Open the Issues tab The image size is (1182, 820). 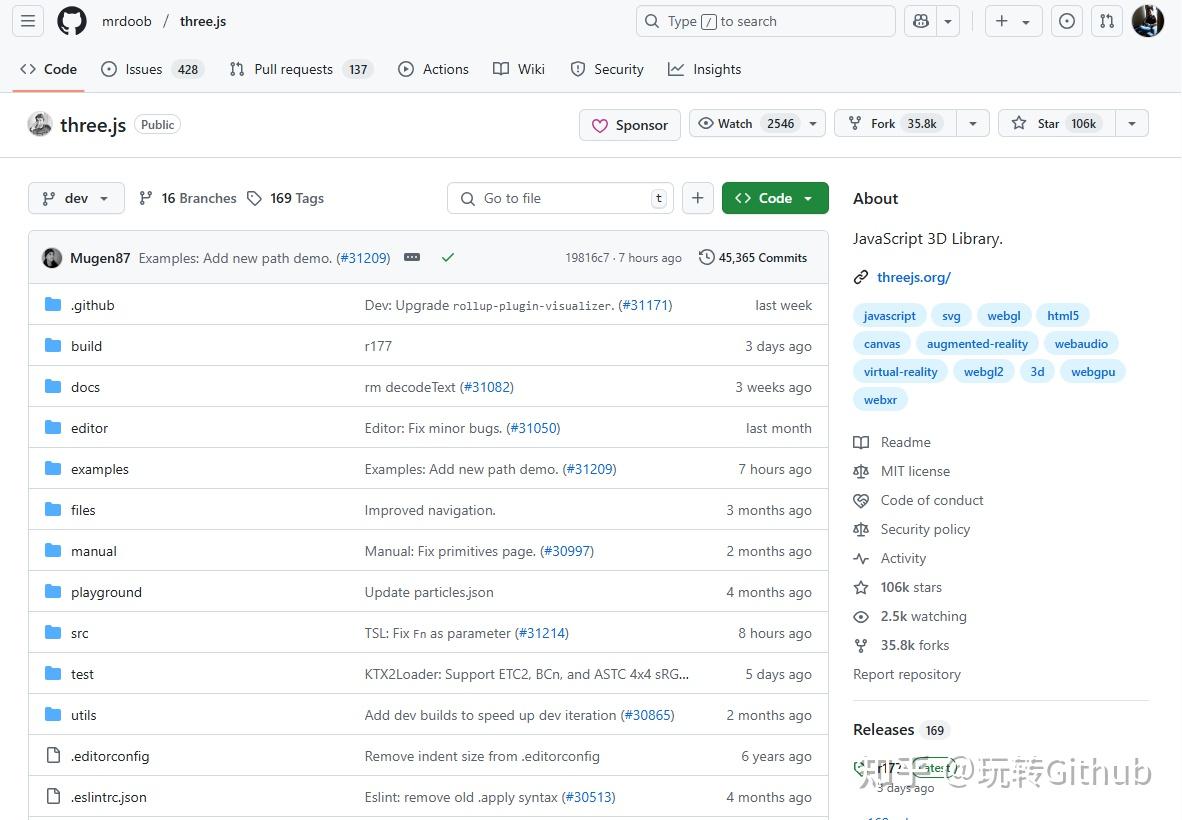[x=152, y=69]
